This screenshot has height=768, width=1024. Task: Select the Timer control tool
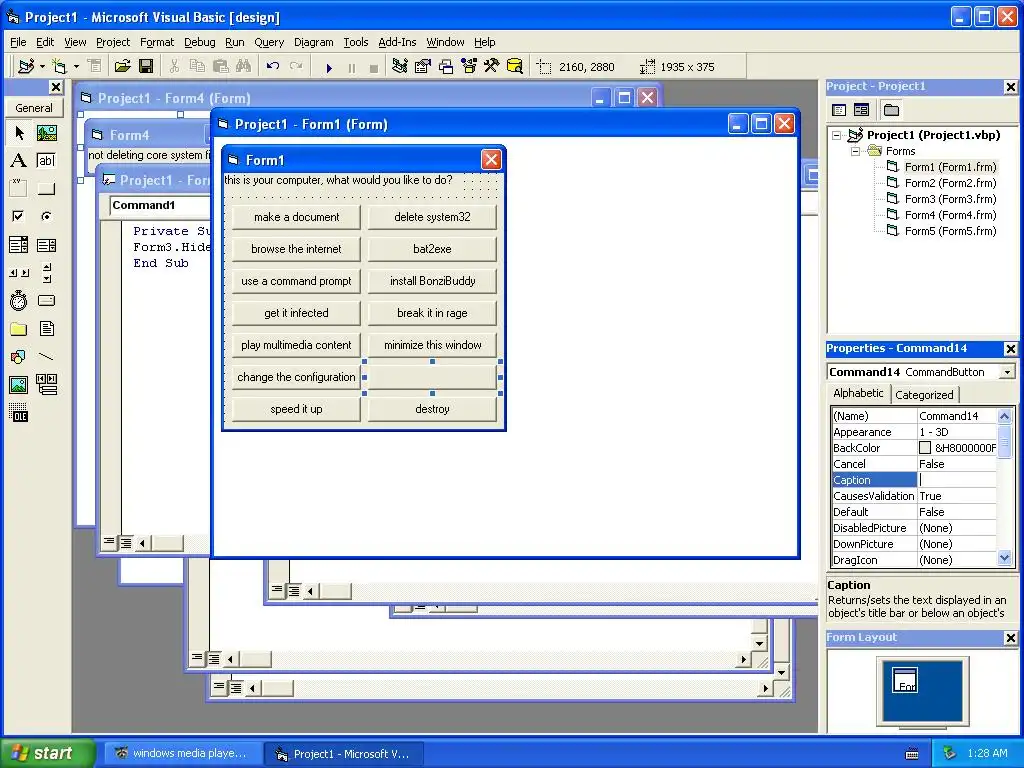[19, 300]
